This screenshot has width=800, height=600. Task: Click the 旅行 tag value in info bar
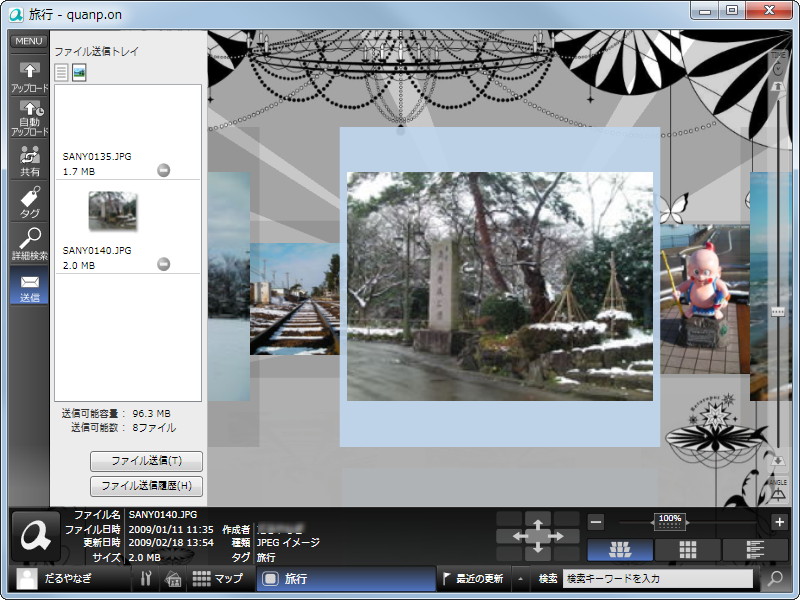(x=266, y=557)
